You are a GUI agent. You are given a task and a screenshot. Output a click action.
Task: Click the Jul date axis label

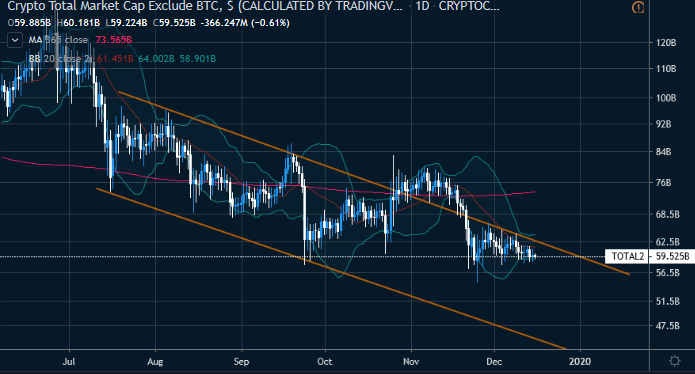[69, 362]
